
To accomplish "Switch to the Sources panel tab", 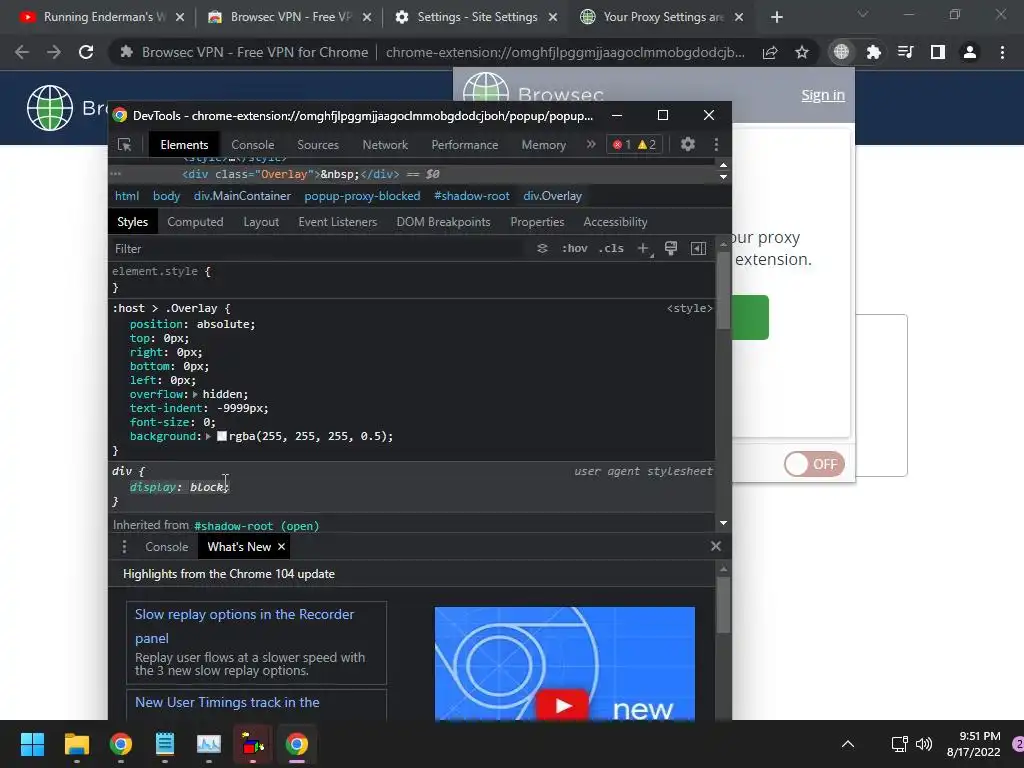I will (x=318, y=145).
